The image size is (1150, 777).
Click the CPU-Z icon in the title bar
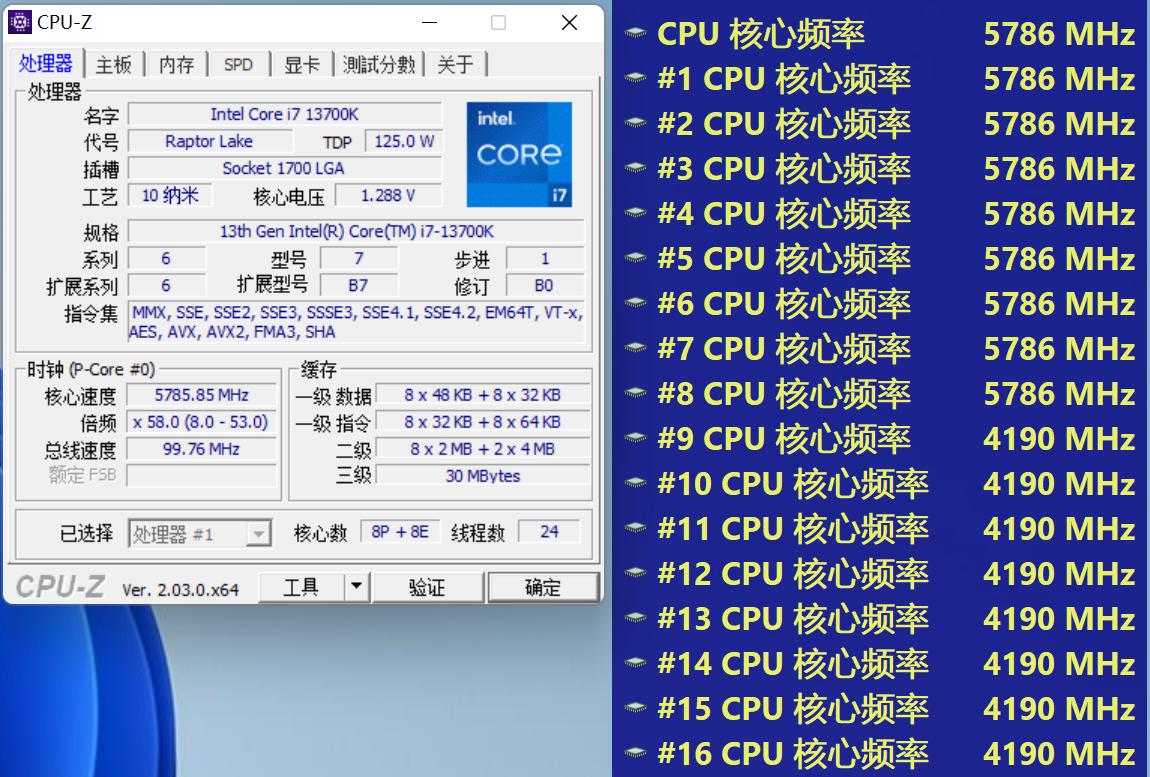coord(21,21)
